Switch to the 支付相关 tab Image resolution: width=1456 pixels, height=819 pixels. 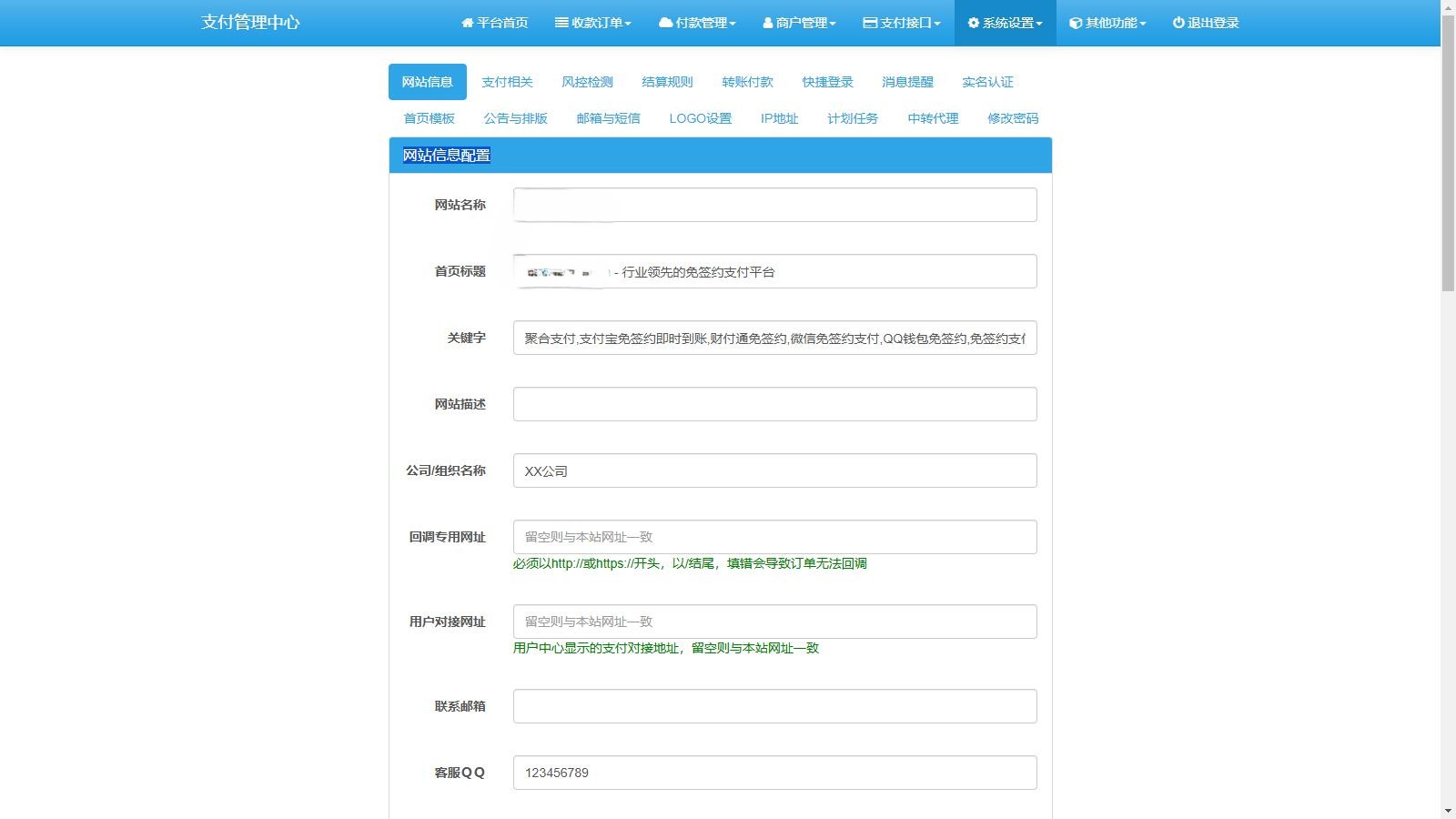[507, 82]
